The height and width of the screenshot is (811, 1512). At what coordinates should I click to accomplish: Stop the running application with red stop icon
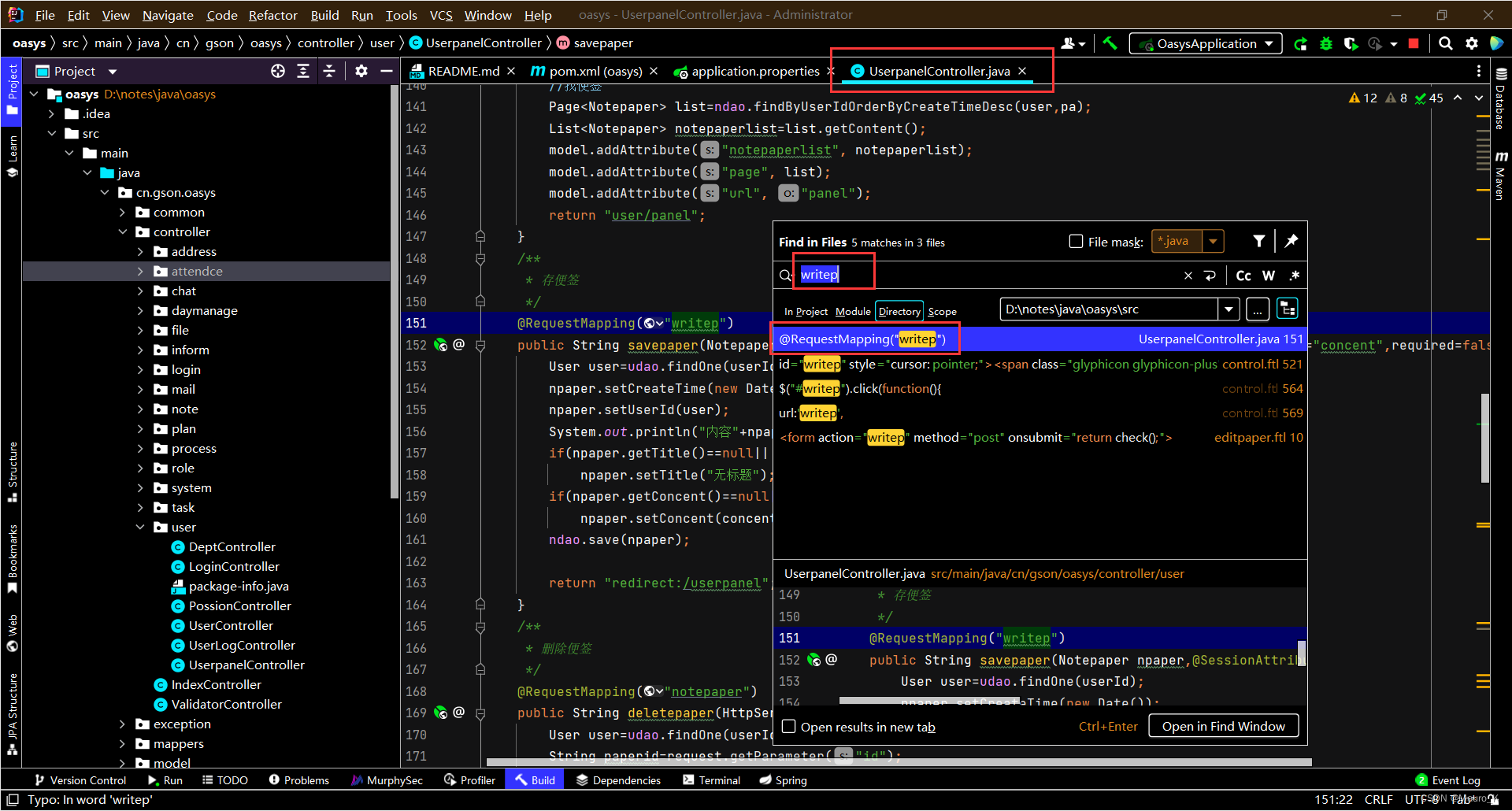1414,43
